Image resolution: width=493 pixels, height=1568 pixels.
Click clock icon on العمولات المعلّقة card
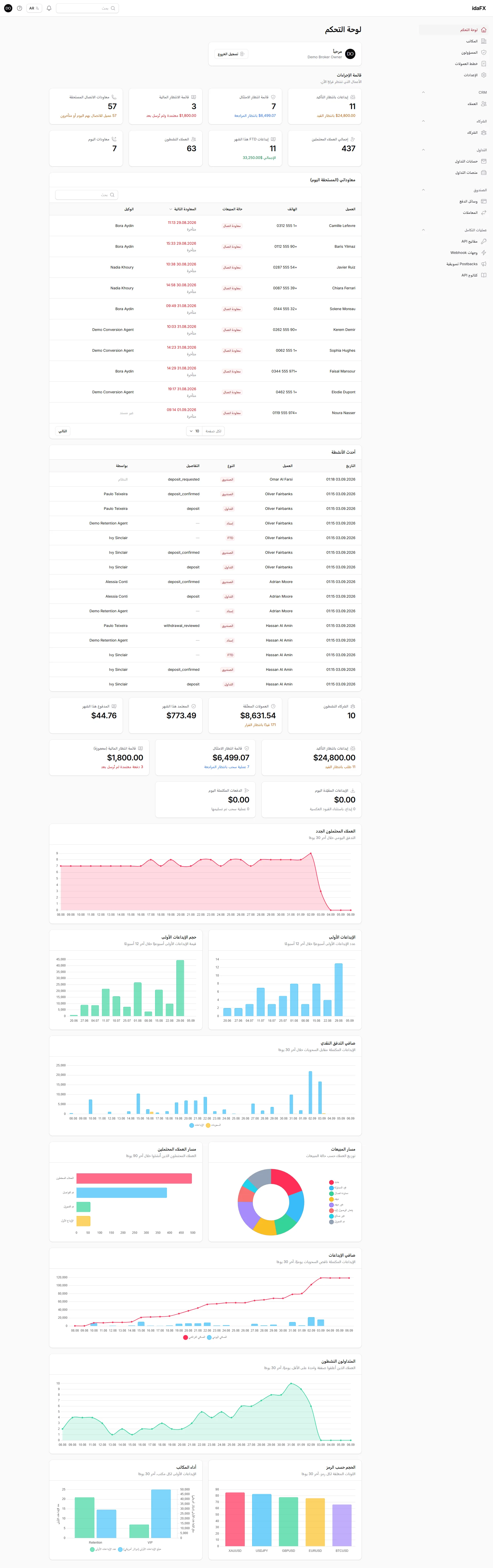click(x=273, y=706)
